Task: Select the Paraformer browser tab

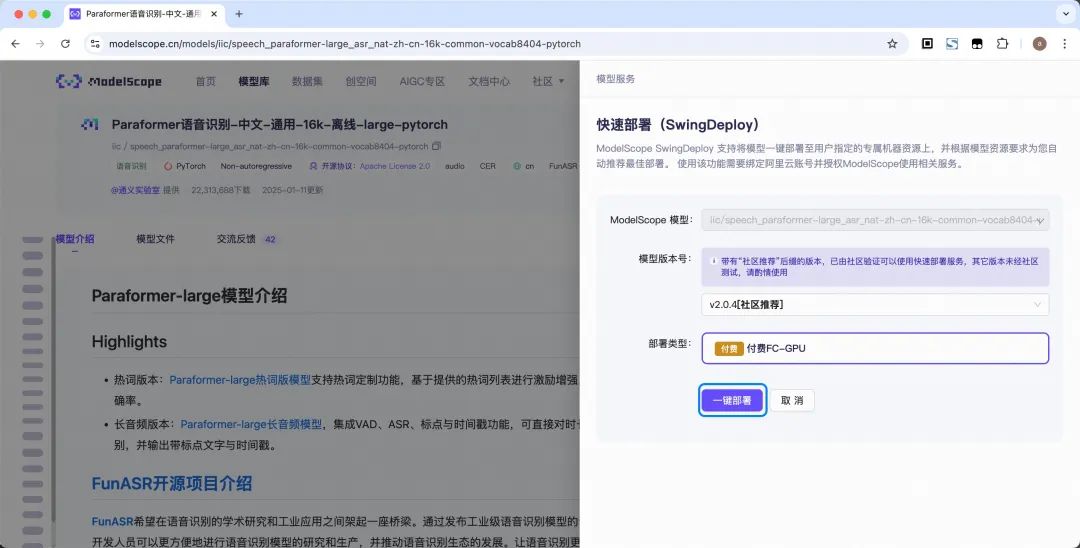Action: pos(143,14)
